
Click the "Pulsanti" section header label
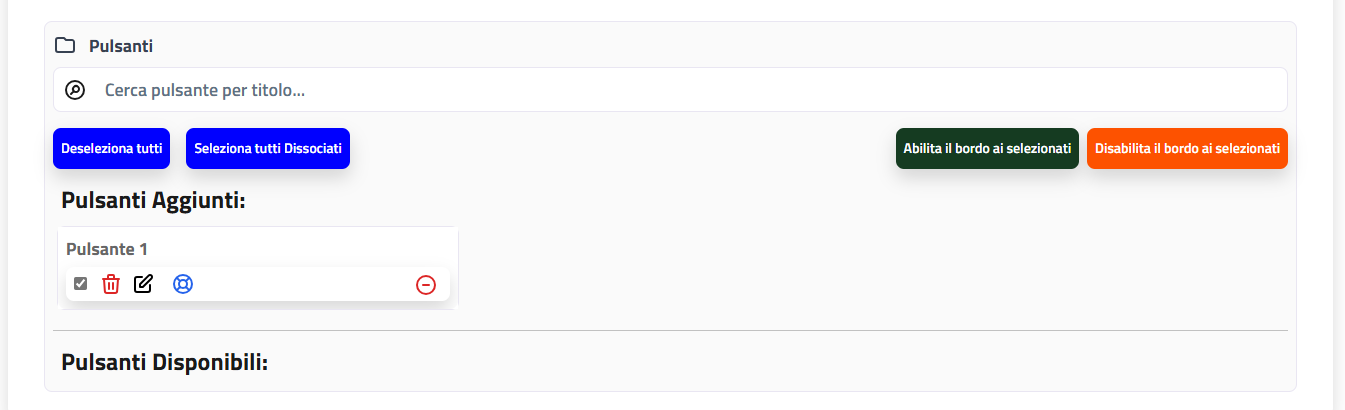click(x=121, y=46)
